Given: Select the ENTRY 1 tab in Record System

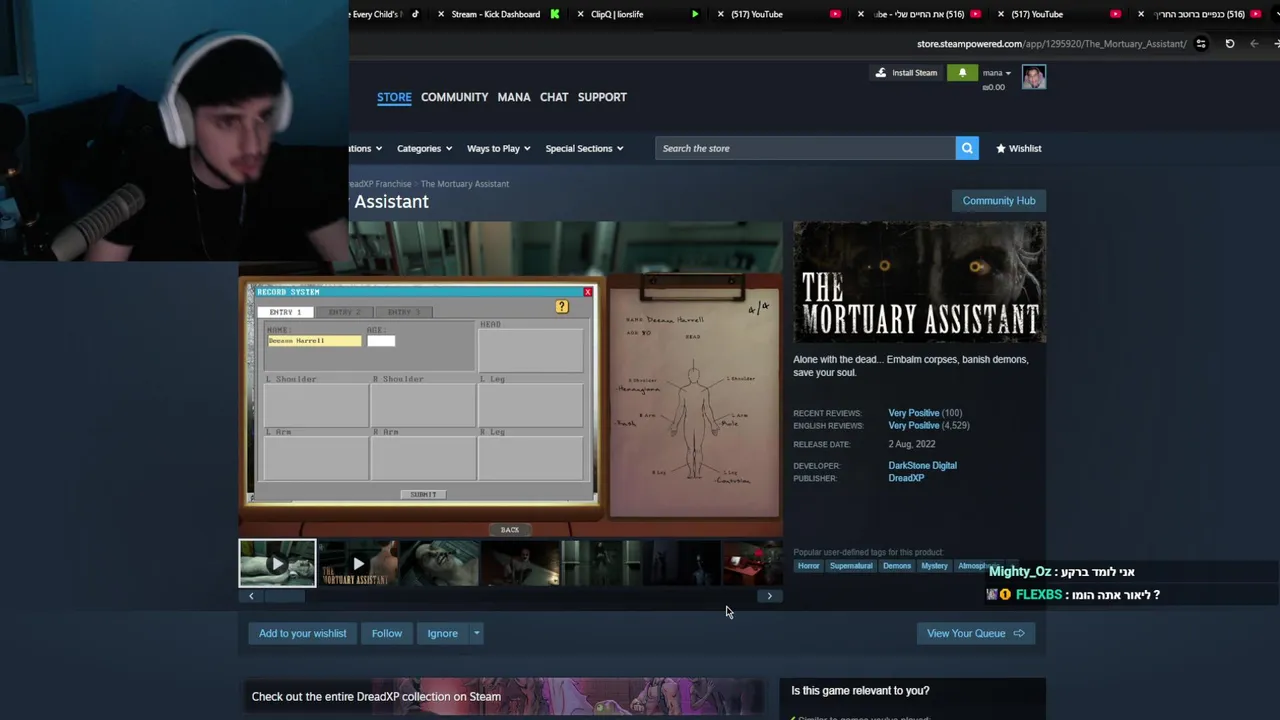Looking at the screenshot, I should click(285, 312).
